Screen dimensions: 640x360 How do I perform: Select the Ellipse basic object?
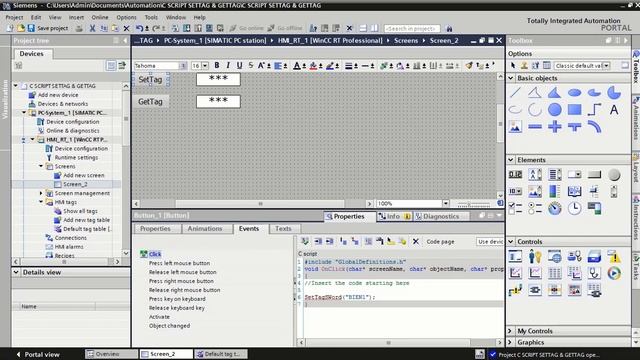point(574,93)
